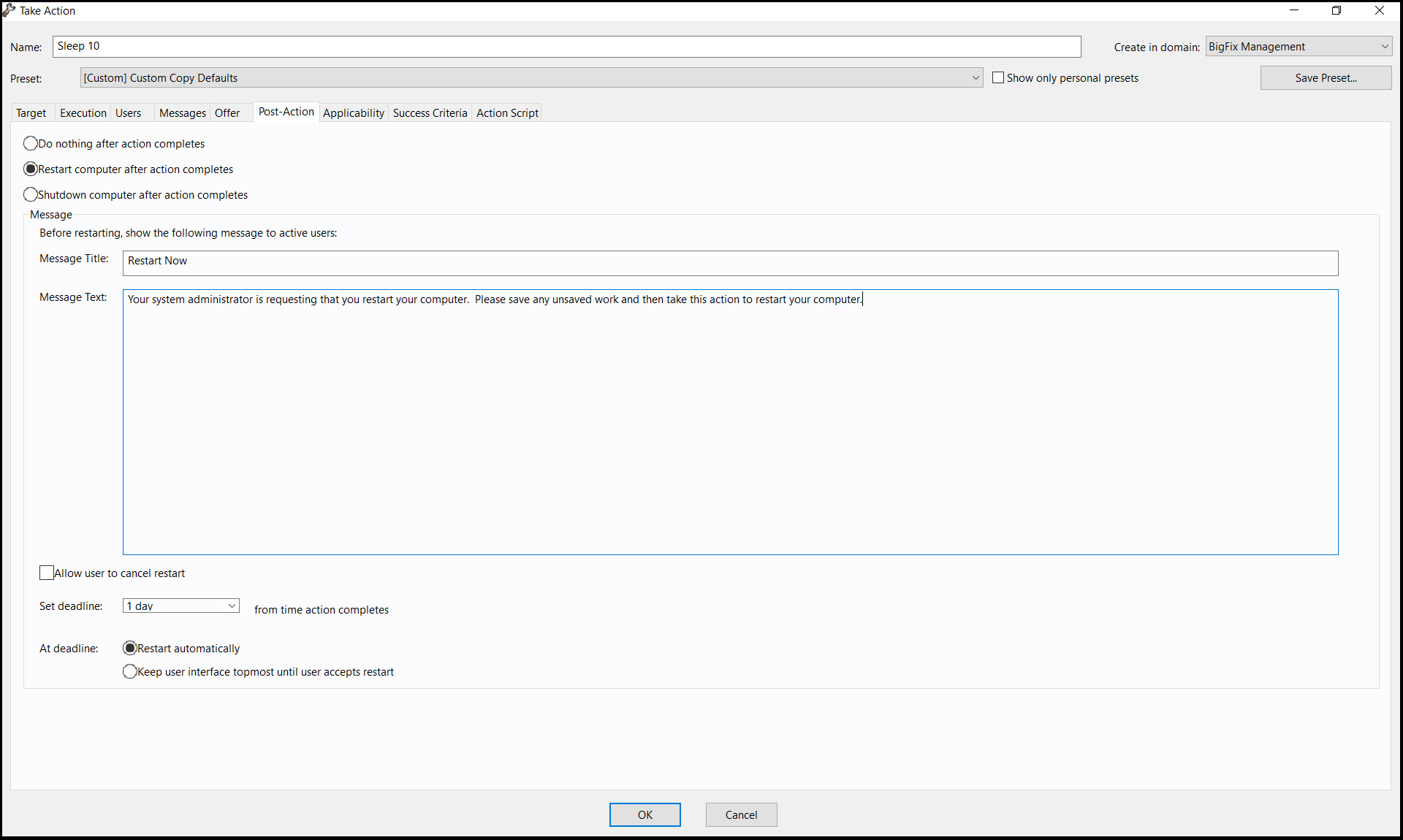The width and height of the screenshot is (1403, 840).
Task: Click the Save Preset button
Action: [x=1326, y=77]
